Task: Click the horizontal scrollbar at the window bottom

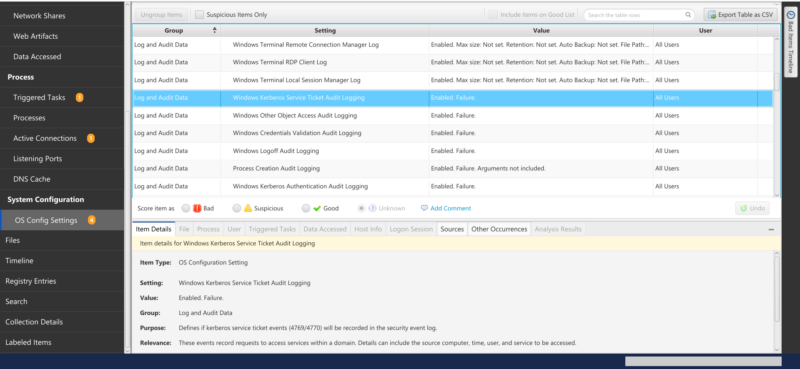Action: 703,361
